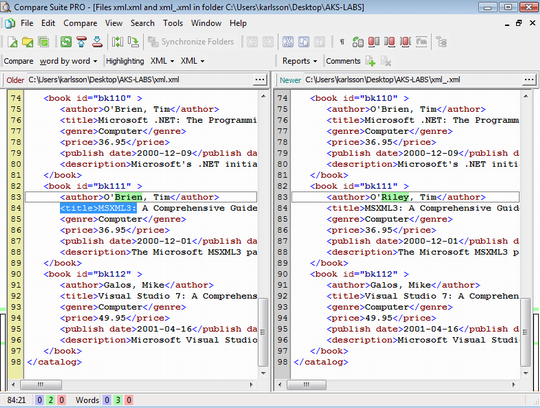
Task: Toggle the paragraph mark display icon
Action: 342,42
